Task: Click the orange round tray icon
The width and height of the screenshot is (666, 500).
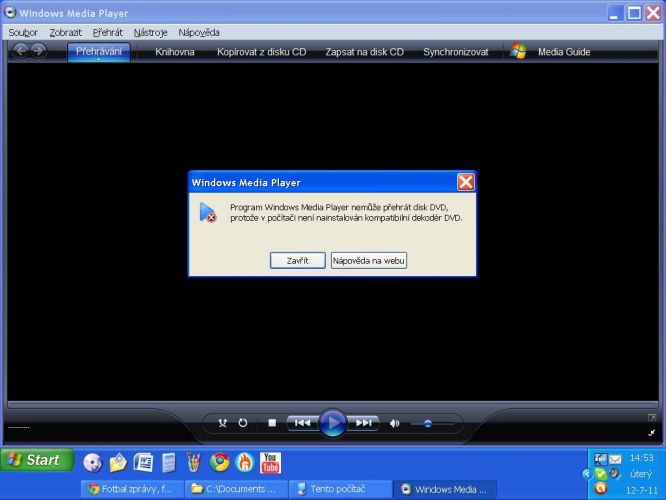Action: pyautogui.click(x=601, y=489)
